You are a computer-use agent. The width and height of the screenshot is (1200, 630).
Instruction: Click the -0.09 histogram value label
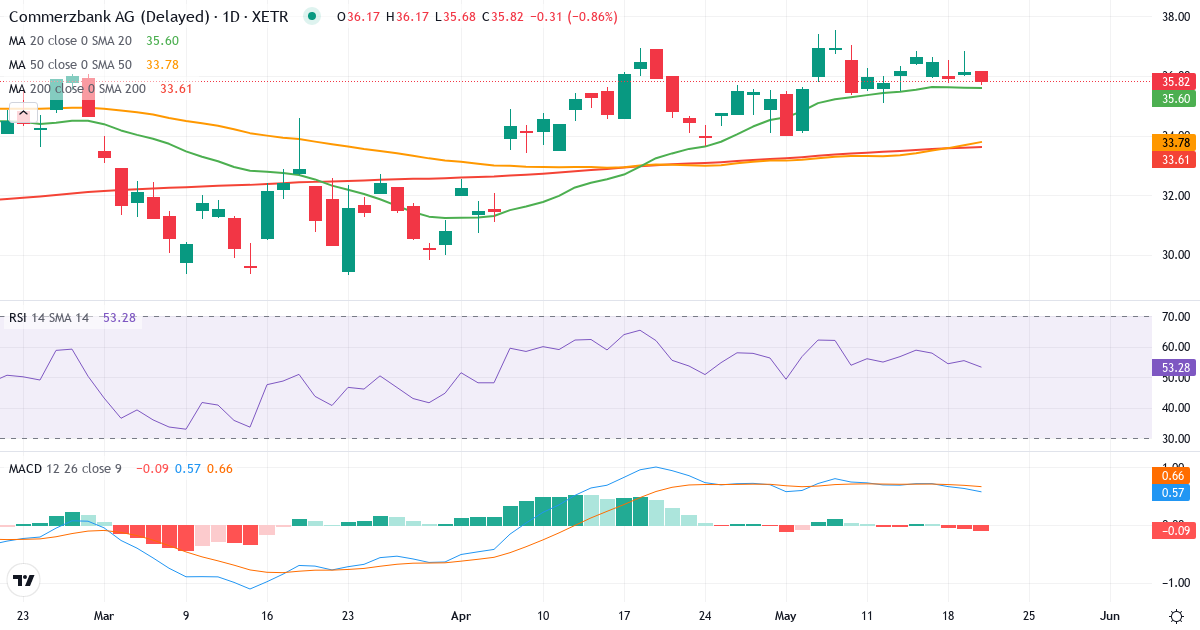click(x=1176, y=530)
